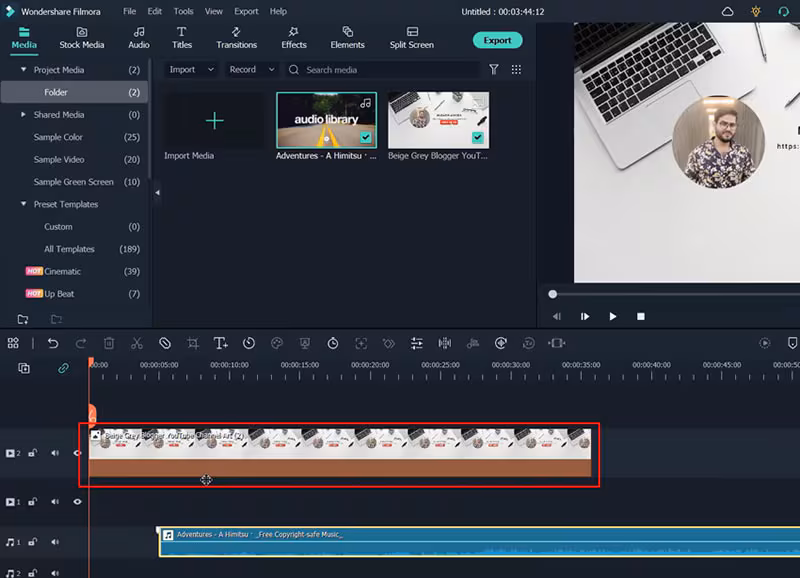The width and height of the screenshot is (800, 578).
Task: Click the link auto-ripple icon in timeline
Action: coord(63,368)
